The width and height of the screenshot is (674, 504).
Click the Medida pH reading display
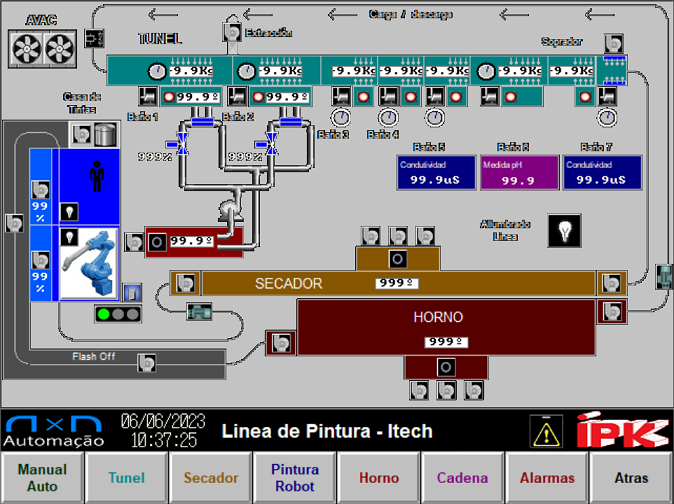[518, 173]
